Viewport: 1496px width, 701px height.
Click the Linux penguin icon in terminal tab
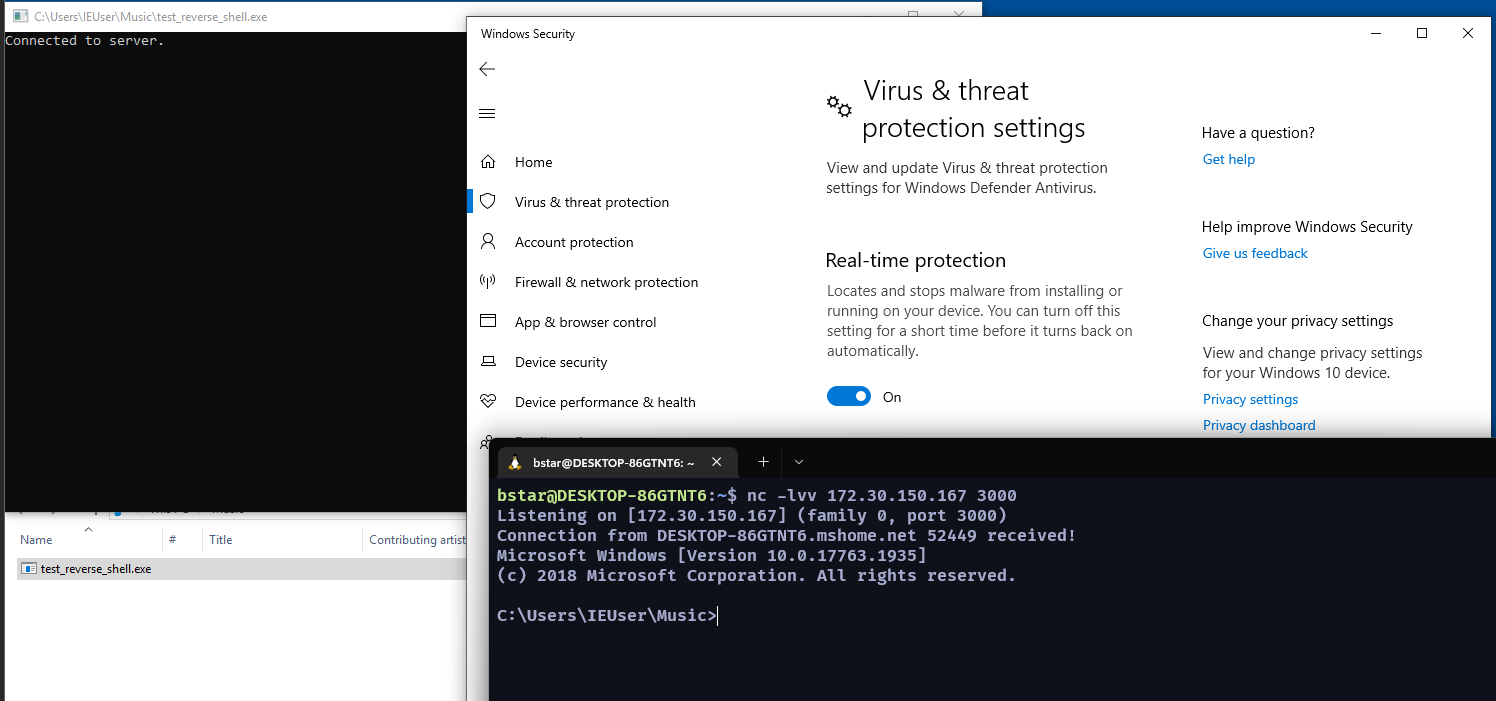(515, 462)
